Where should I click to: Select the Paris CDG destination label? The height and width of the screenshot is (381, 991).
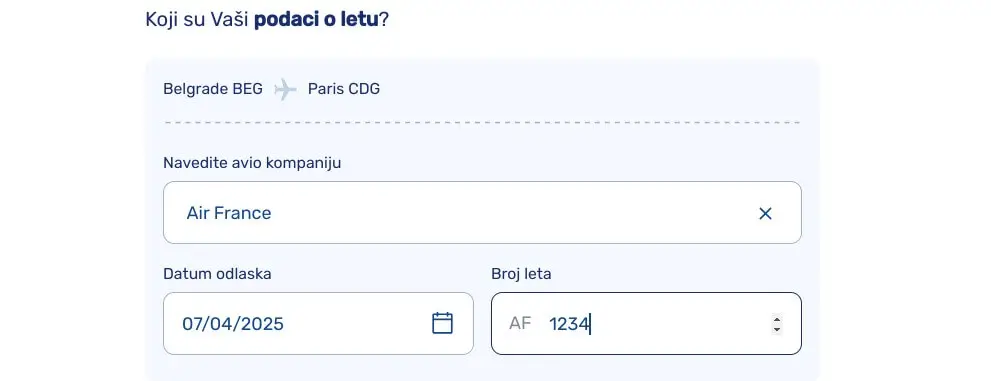(x=344, y=89)
